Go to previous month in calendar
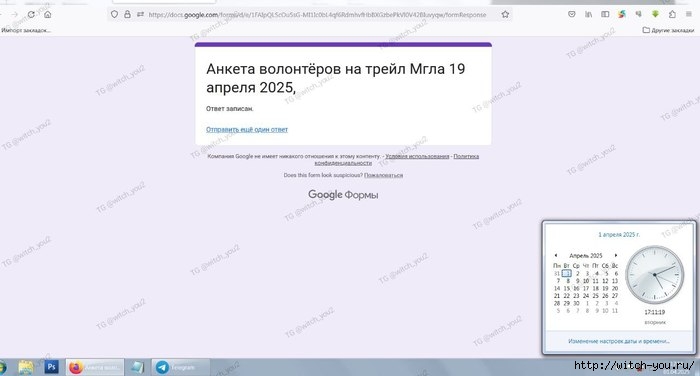This screenshot has width=700, height=376. coord(556,255)
